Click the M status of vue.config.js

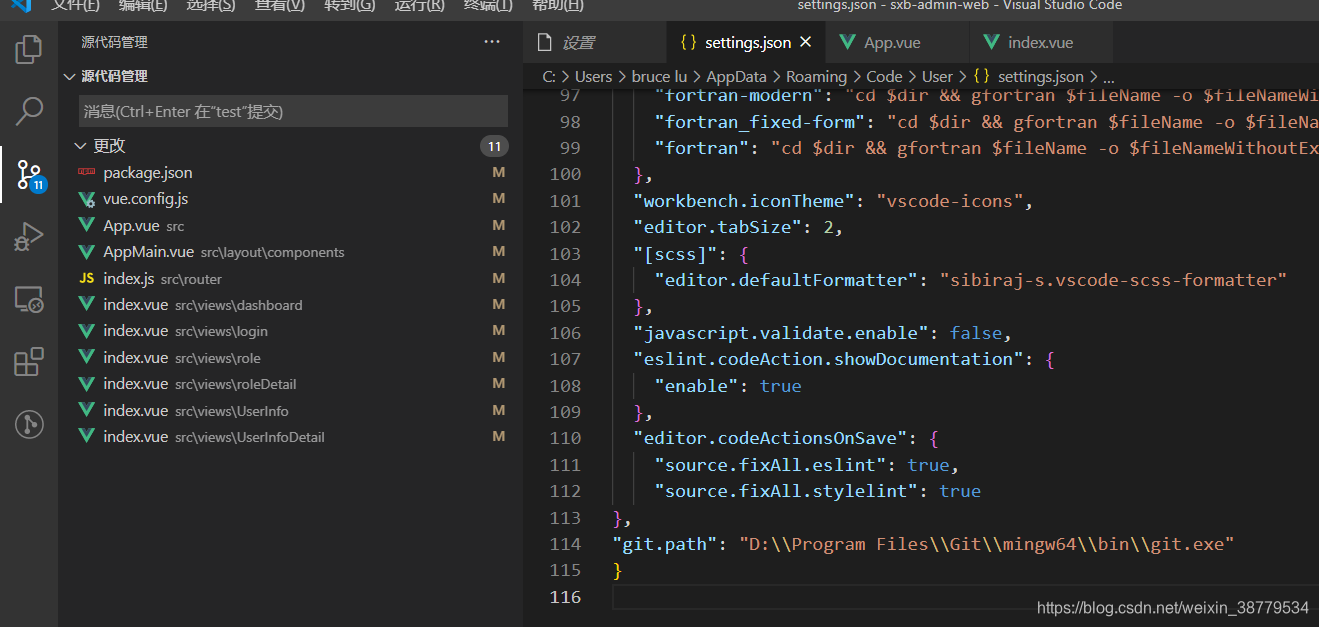coord(498,199)
